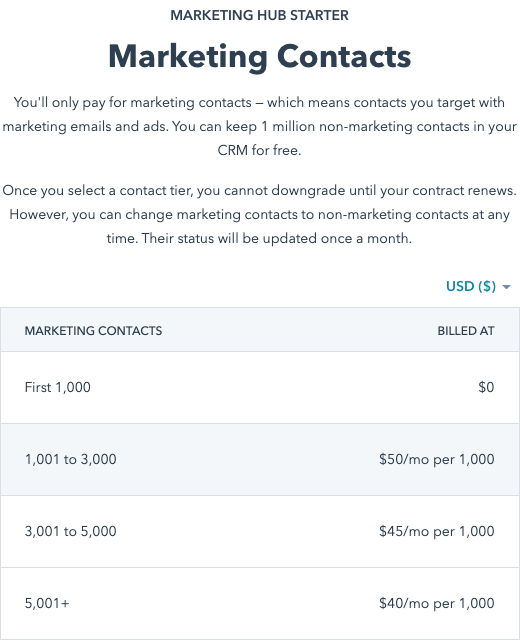The image size is (520, 643).
Task: Click the $40/mo per 1,000 price
Action: 437,604
